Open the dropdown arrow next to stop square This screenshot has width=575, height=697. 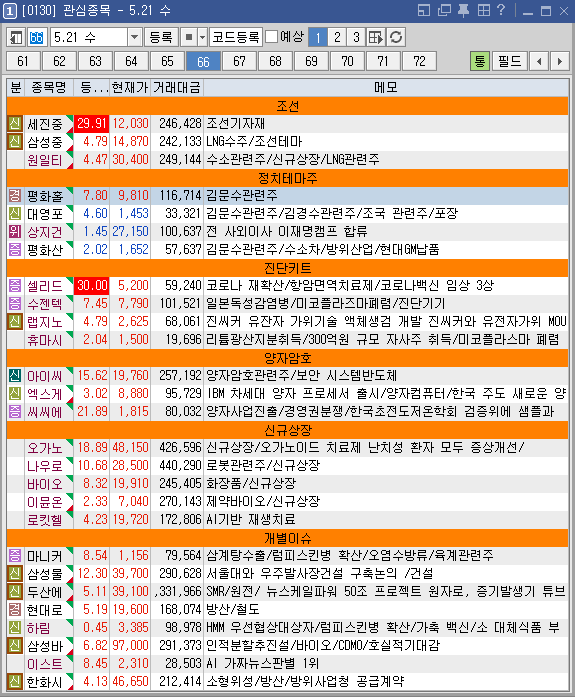[202, 37]
